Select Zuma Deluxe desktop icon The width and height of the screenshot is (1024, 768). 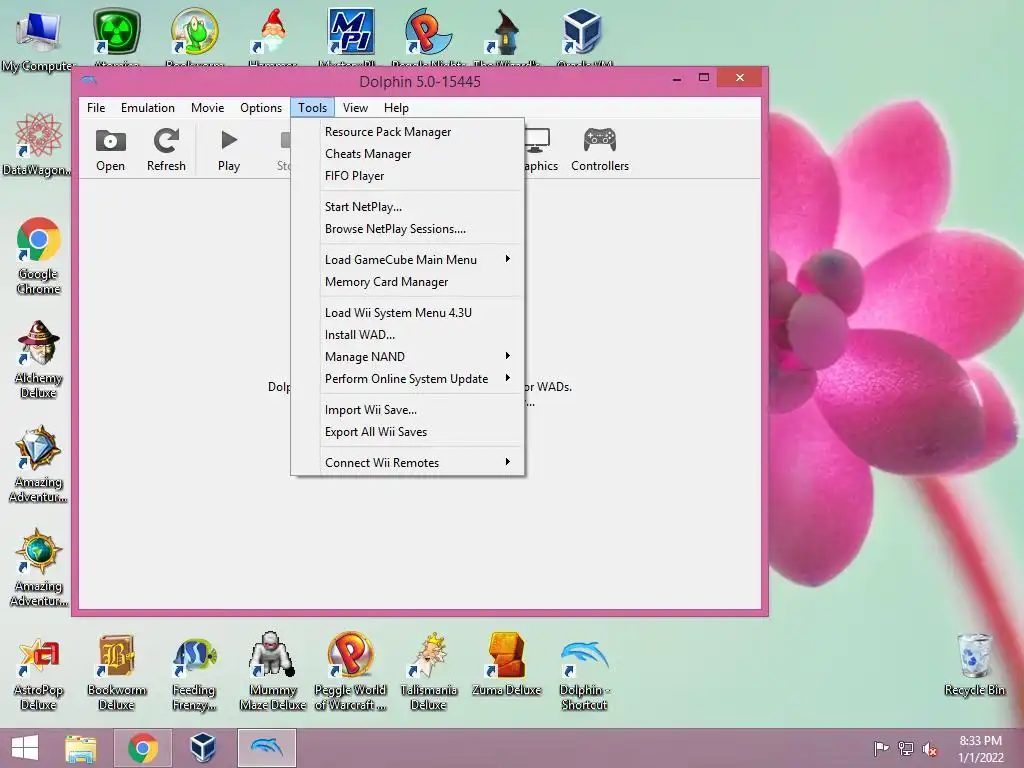tap(507, 665)
